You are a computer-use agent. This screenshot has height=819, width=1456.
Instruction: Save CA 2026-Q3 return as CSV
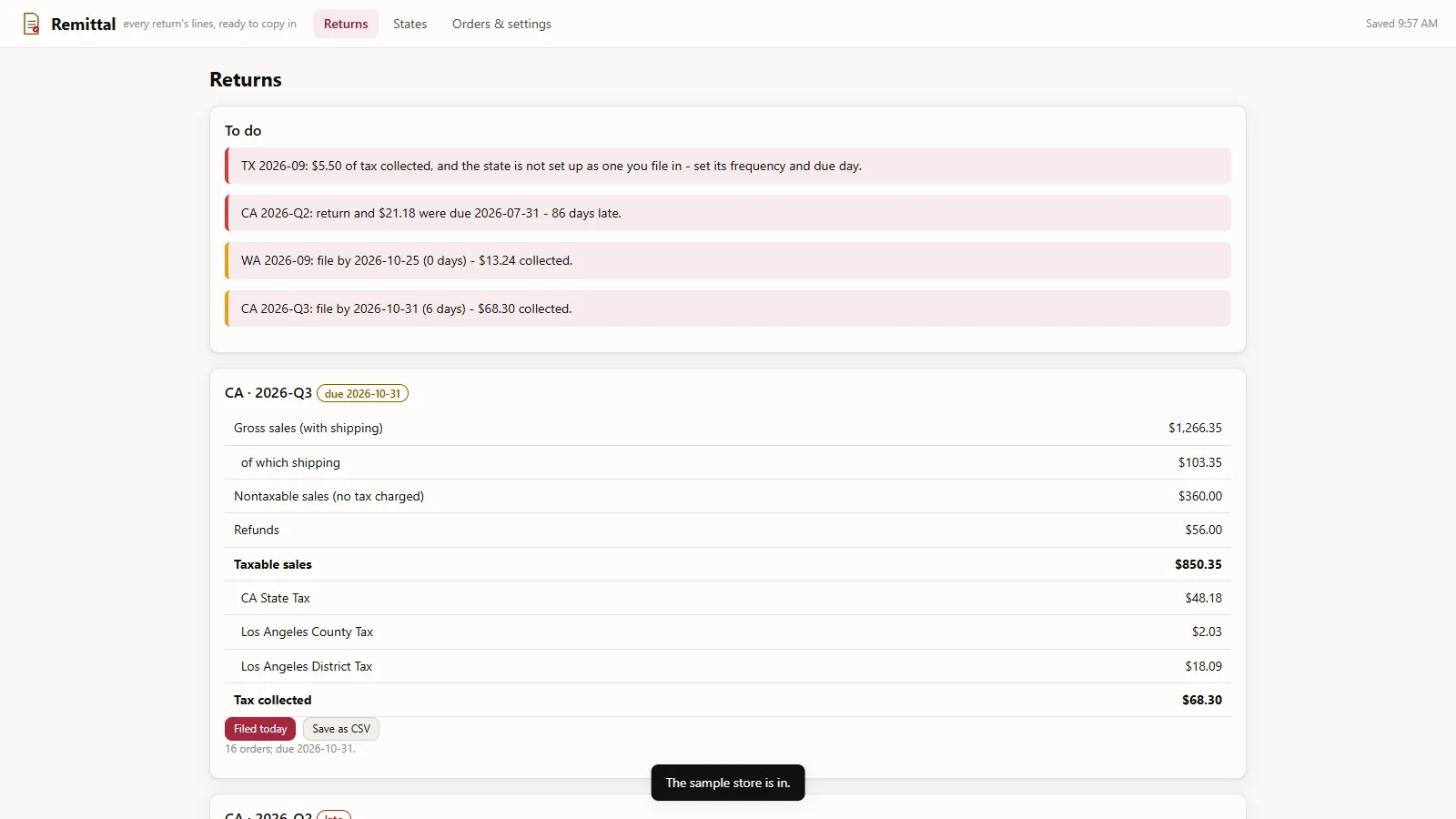(x=341, y=729)
